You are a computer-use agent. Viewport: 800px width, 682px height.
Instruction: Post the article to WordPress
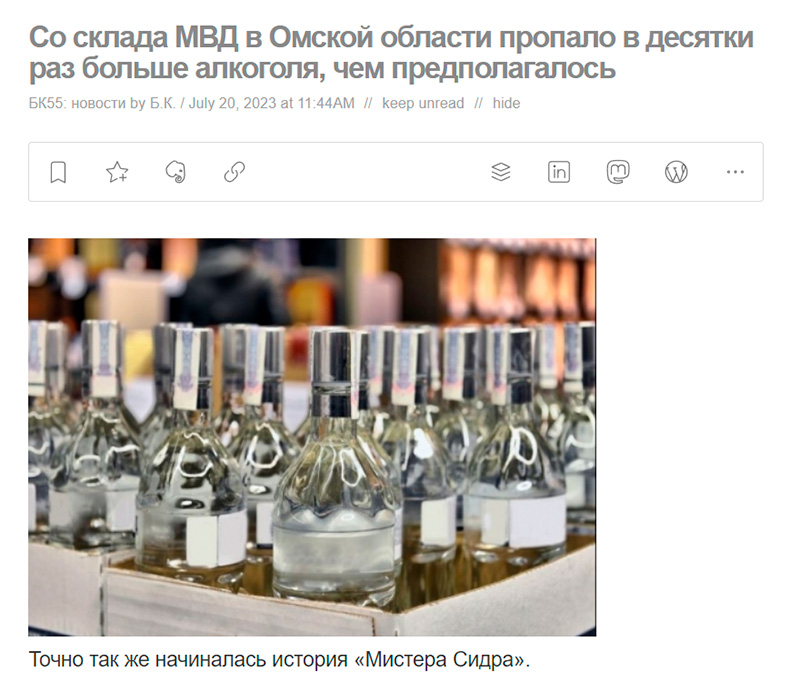point(677,172)
